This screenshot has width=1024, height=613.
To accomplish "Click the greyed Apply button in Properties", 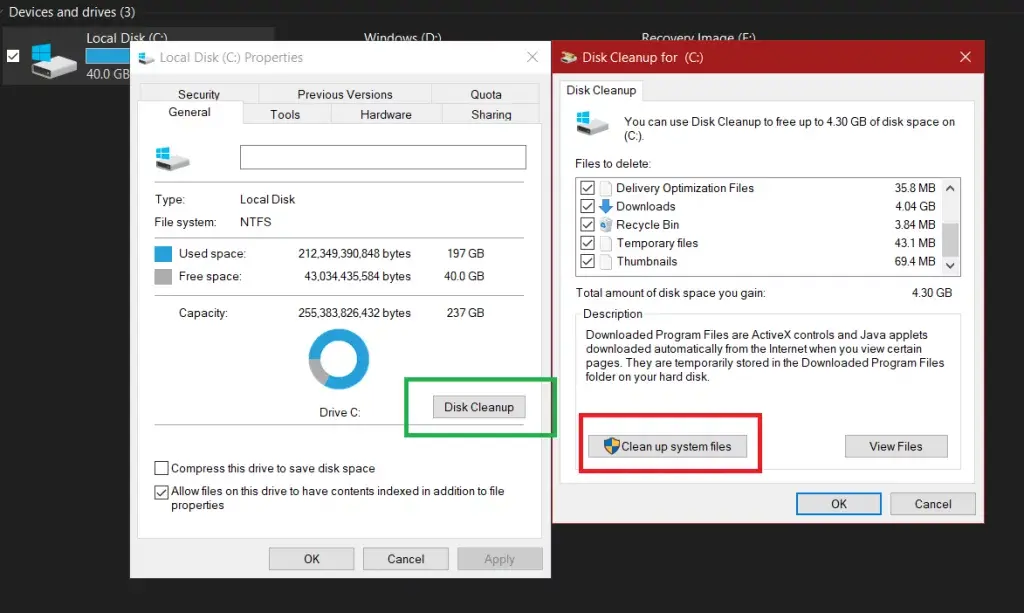I will 500,559.
